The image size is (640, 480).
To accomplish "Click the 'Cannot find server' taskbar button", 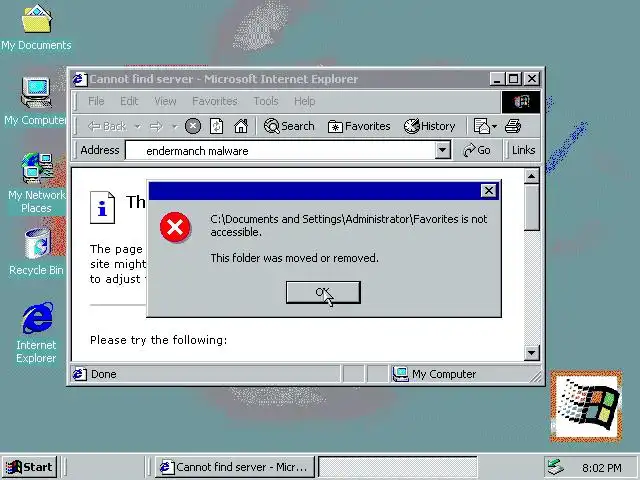I will click(235, 467).
